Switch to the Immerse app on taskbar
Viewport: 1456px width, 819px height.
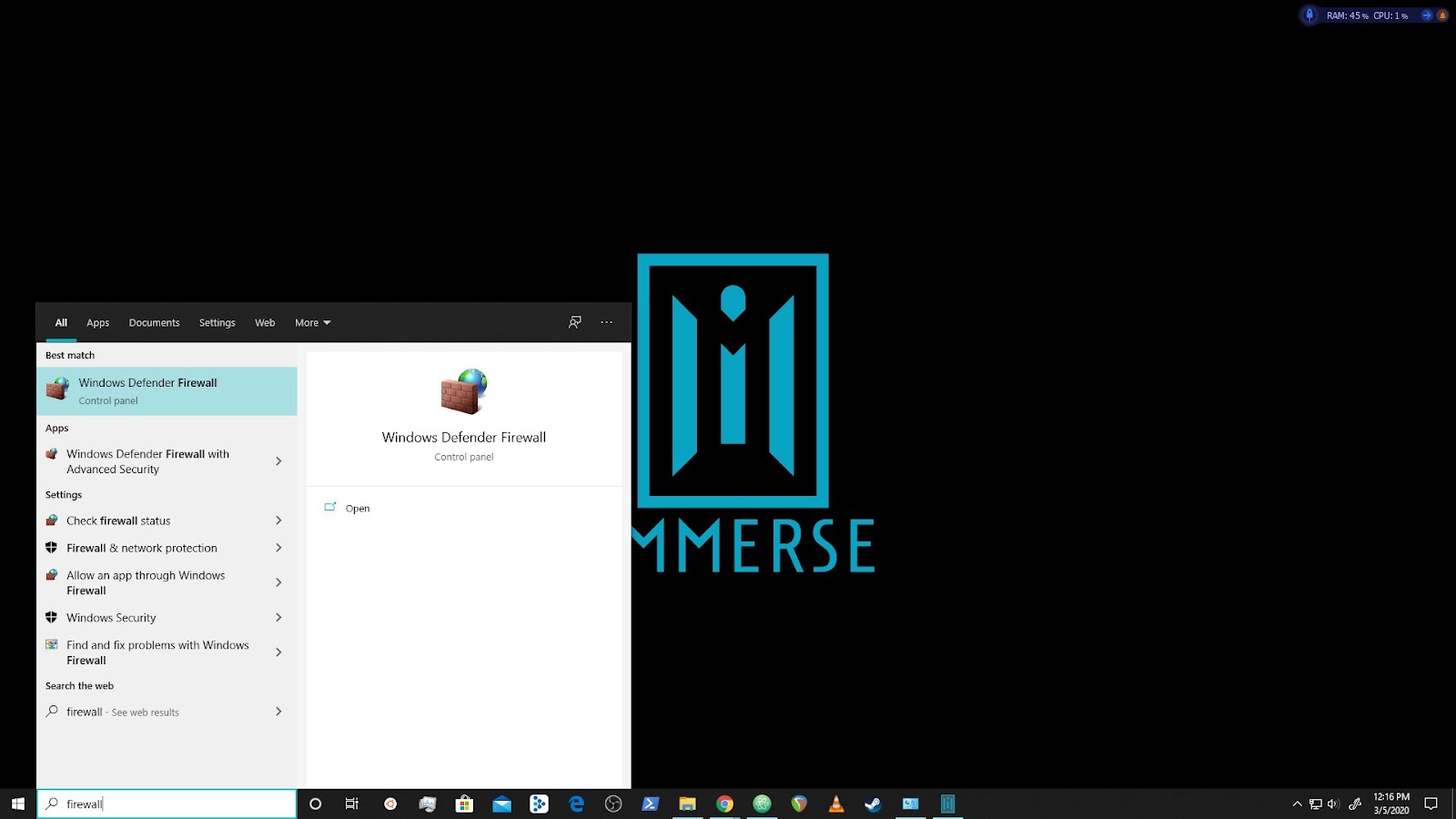tap(948, 804)
